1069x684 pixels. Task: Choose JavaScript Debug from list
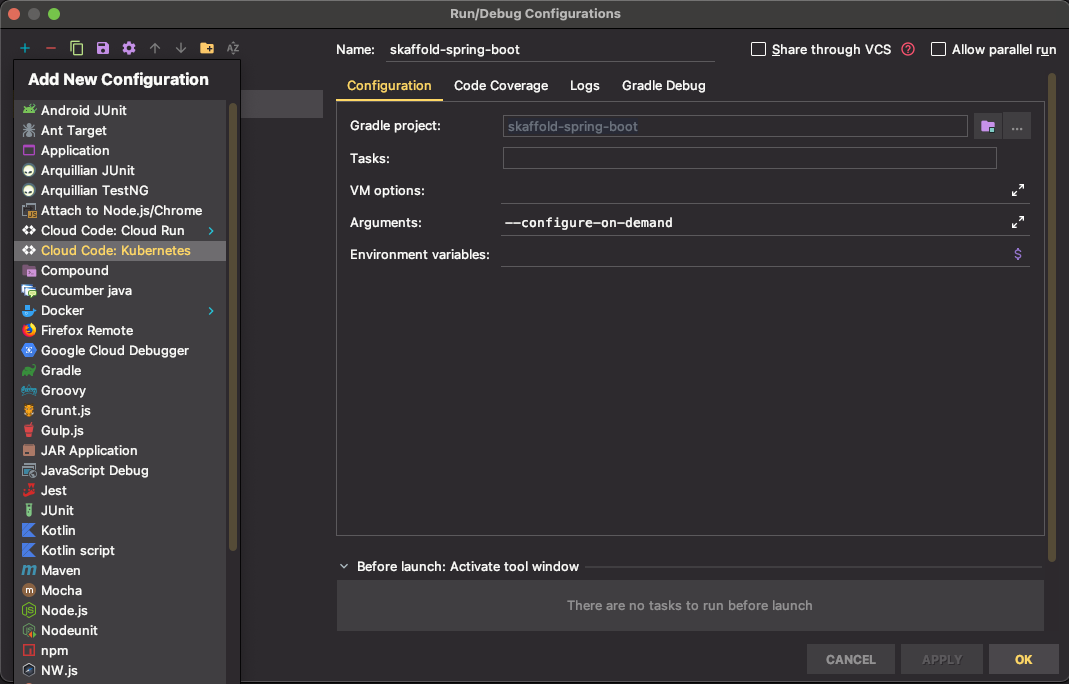(x=120, y=471)
